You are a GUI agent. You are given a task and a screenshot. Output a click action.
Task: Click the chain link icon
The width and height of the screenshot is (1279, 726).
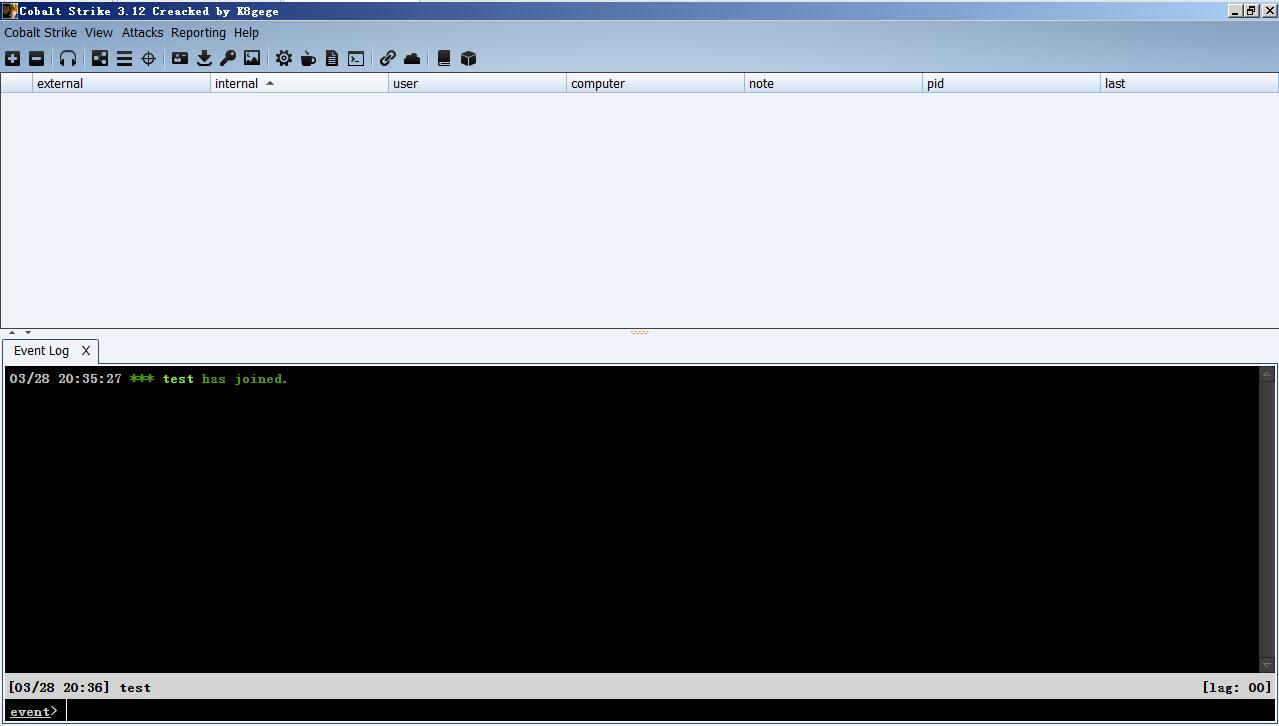(388, 59)
